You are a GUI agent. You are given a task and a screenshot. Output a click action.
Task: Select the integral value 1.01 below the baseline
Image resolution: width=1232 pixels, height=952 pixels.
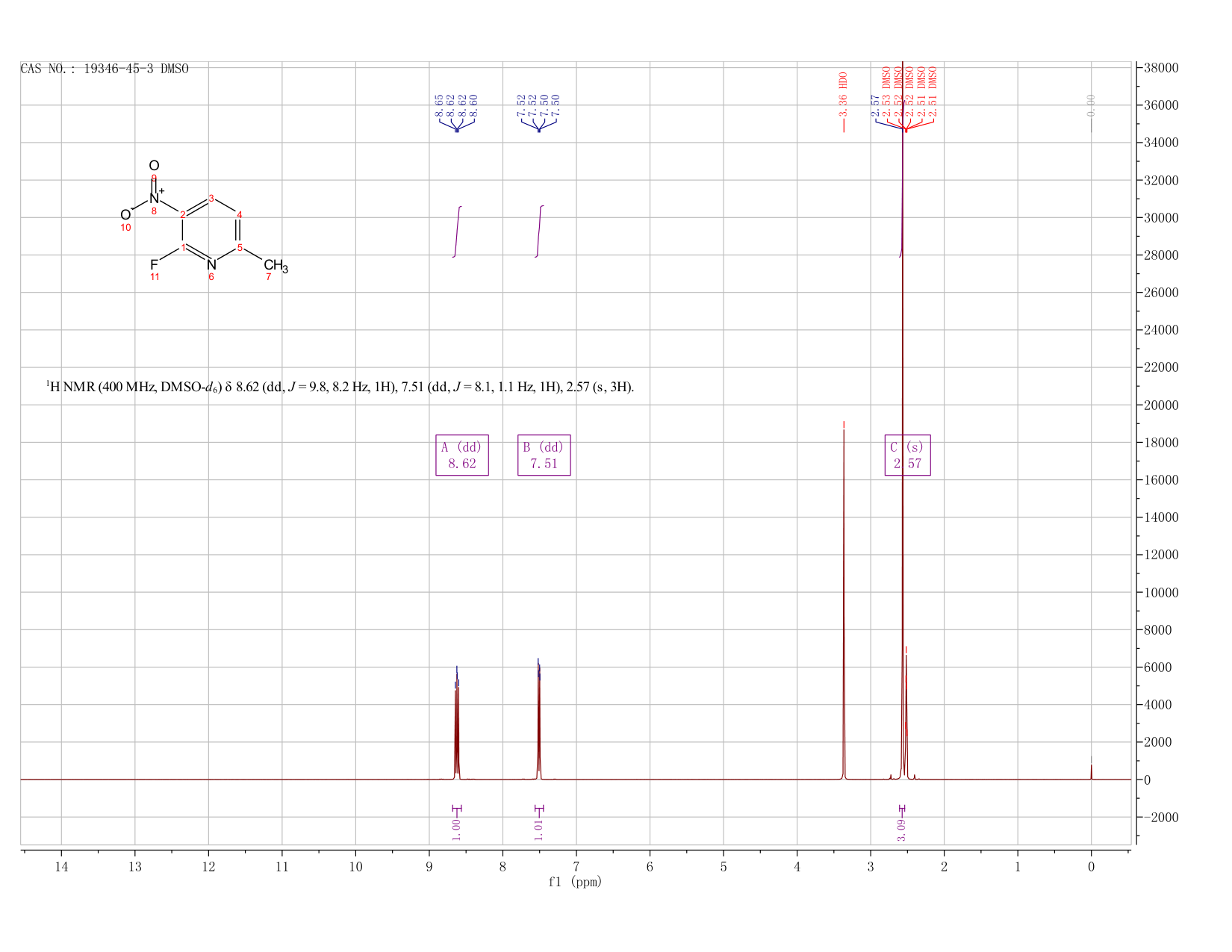[x=539, y=830]
